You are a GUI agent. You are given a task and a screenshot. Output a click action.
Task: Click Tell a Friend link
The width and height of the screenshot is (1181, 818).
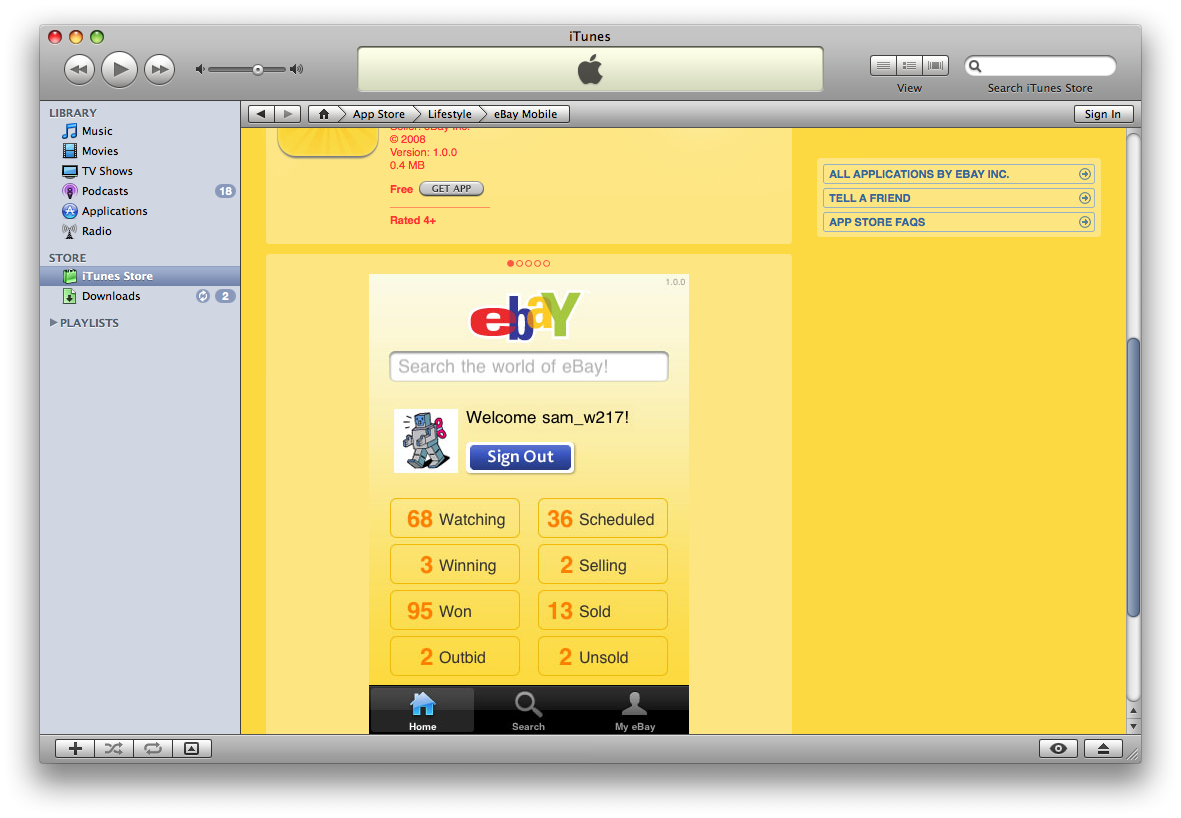958,198
